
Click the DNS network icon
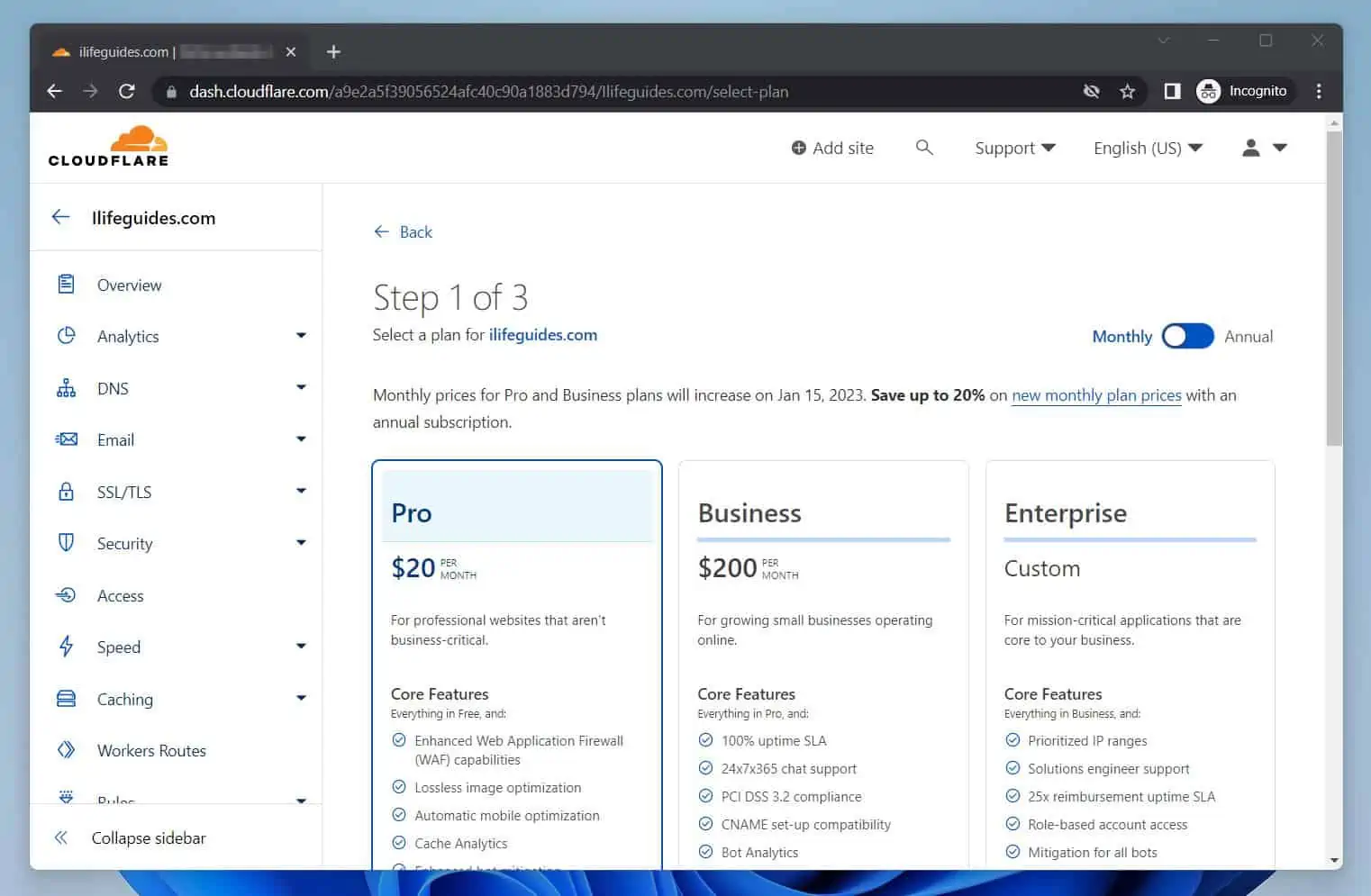click(x=66, y=388)
